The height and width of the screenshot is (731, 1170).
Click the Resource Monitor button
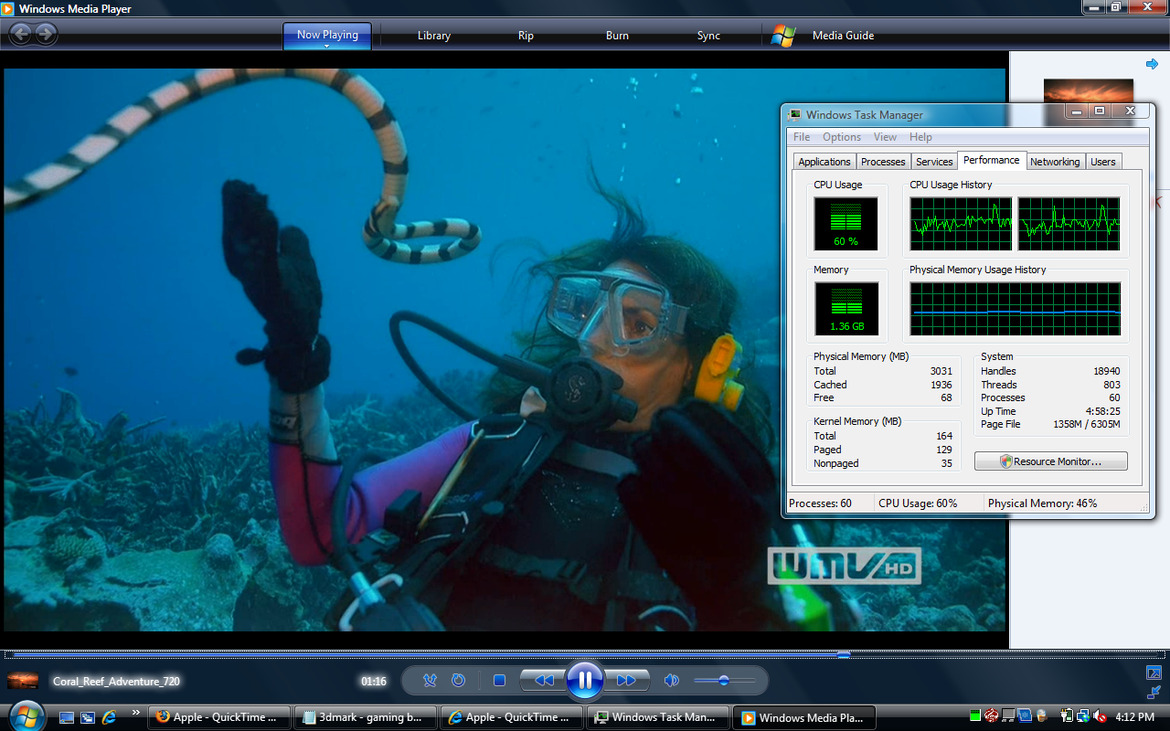(1051, 462)
